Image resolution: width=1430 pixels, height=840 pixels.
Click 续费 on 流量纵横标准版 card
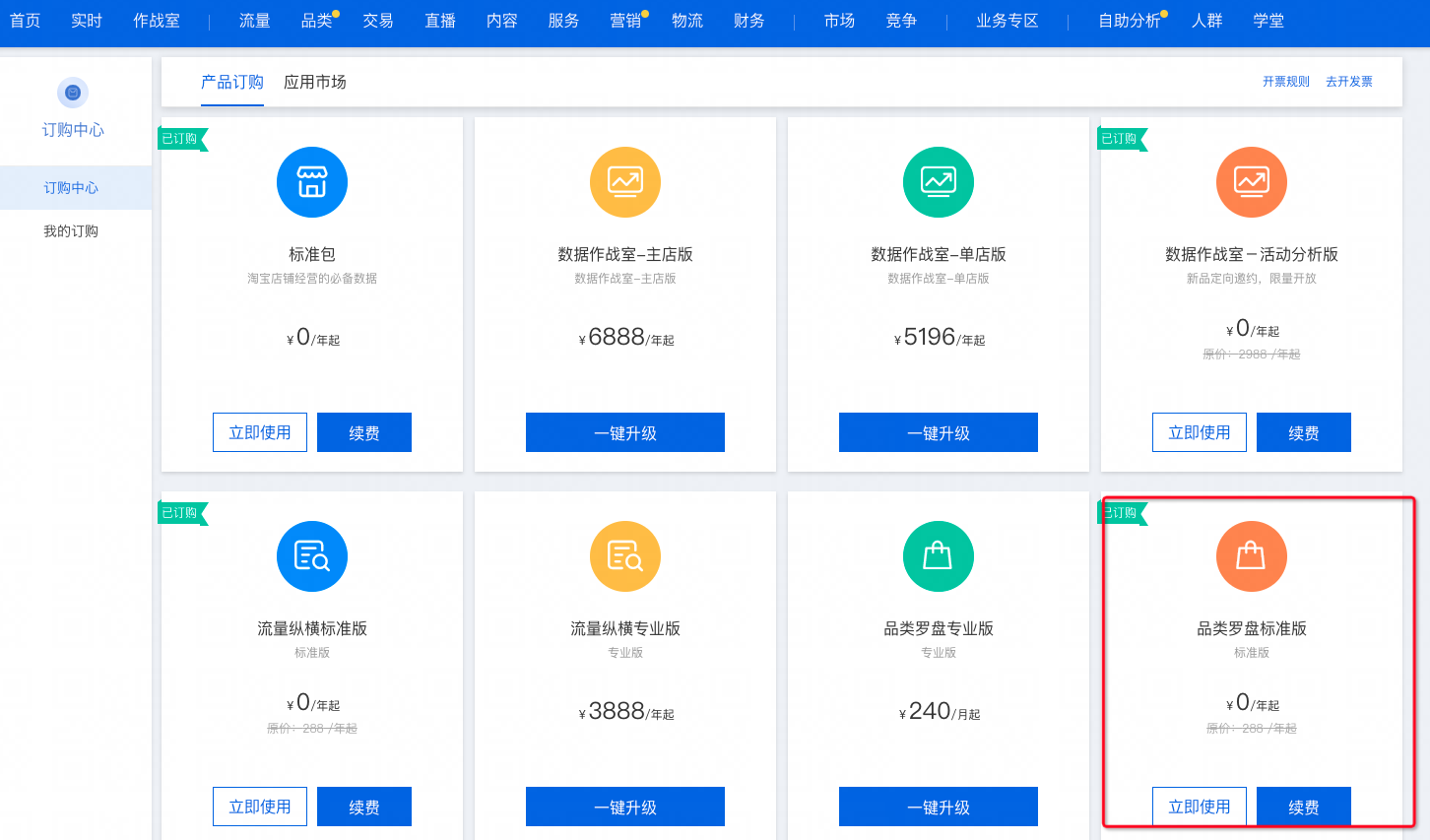[364, 807]
